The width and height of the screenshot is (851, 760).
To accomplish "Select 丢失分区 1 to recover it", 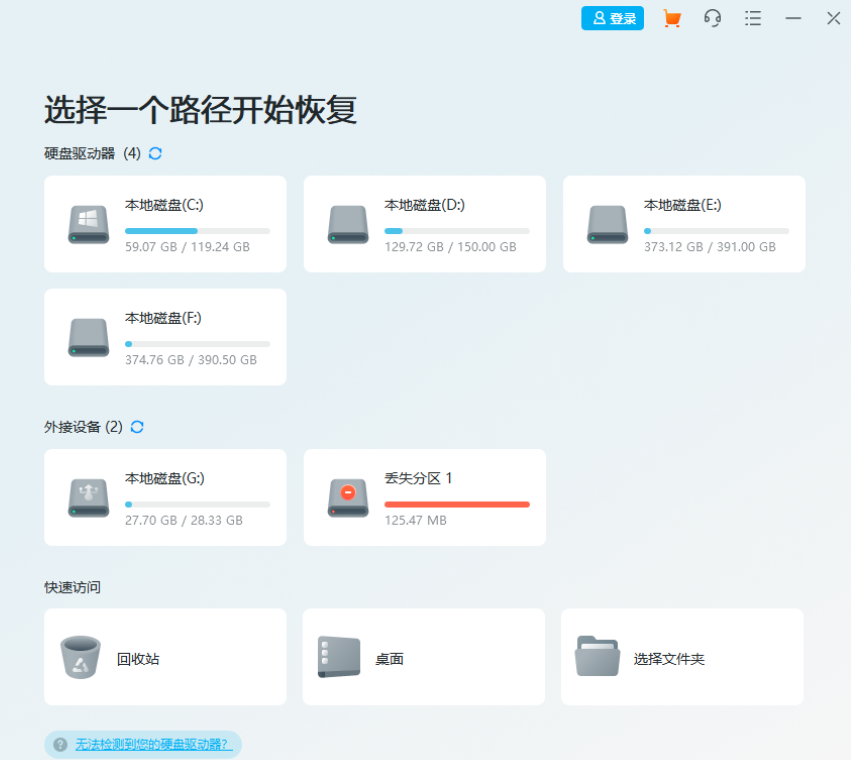I will pos(424,497).
